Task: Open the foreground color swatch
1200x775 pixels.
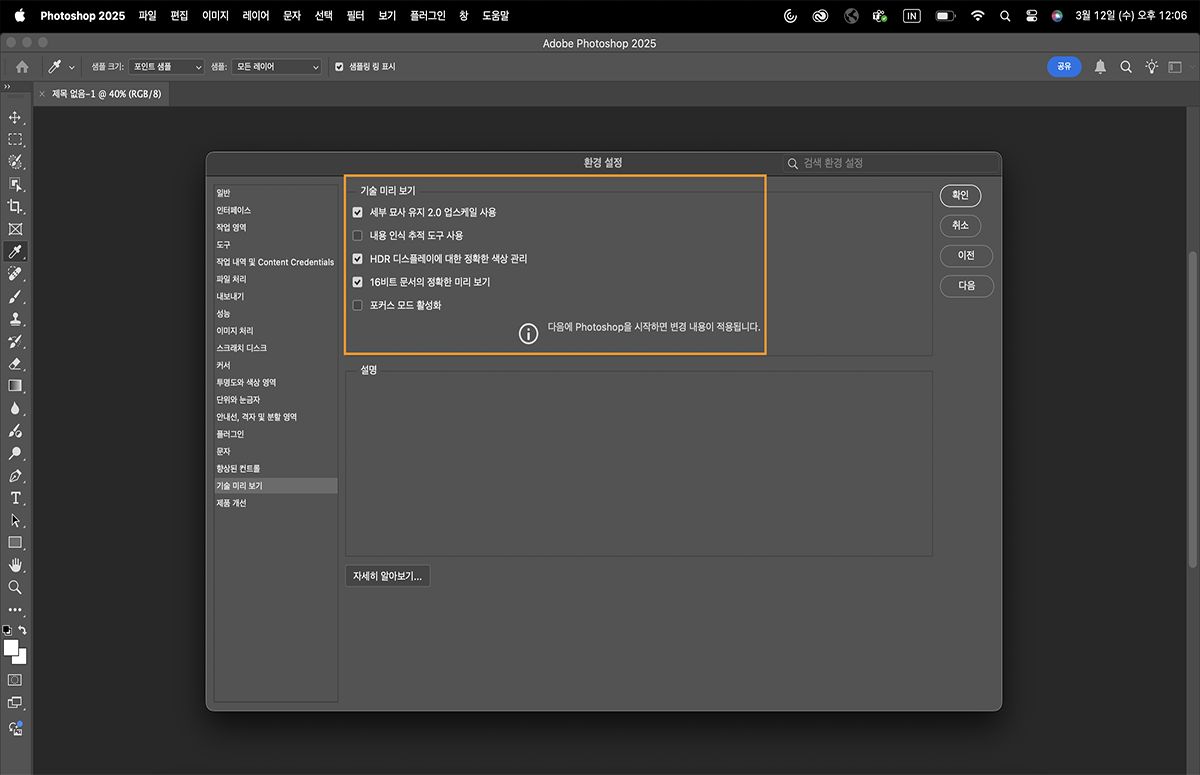Action: [11, 648]
